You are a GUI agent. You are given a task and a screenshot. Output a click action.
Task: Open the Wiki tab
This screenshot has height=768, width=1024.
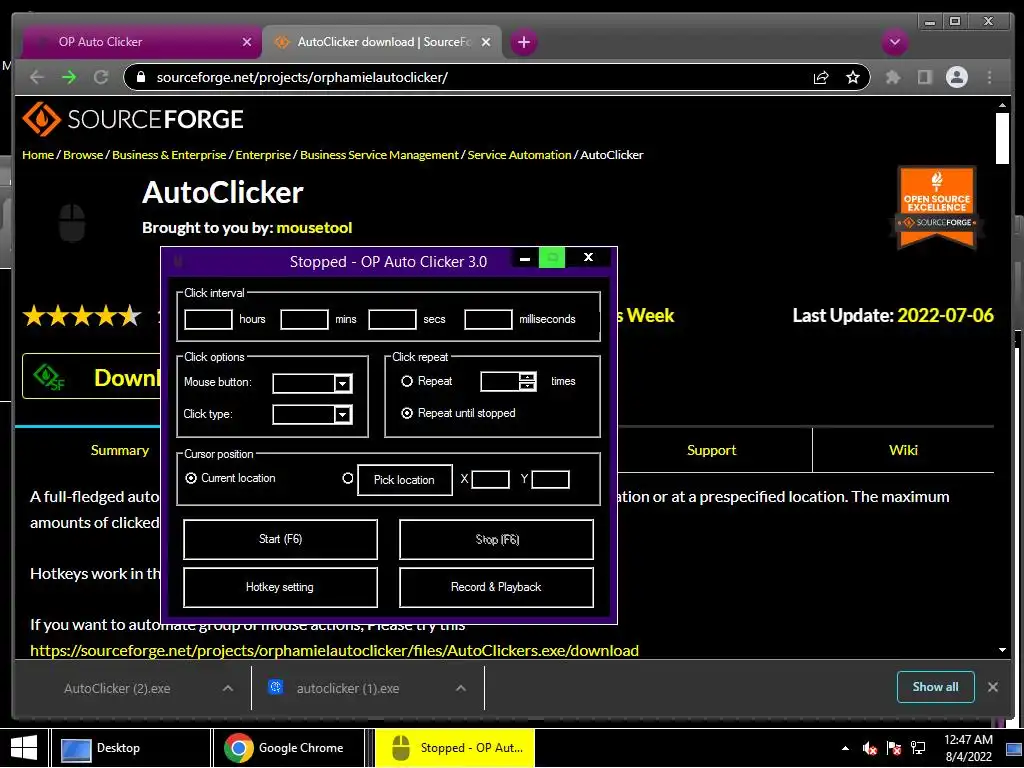903,451
